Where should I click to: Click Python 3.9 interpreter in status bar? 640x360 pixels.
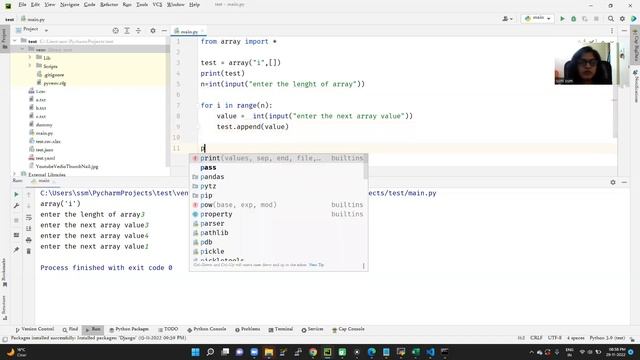tap(607, 338)
